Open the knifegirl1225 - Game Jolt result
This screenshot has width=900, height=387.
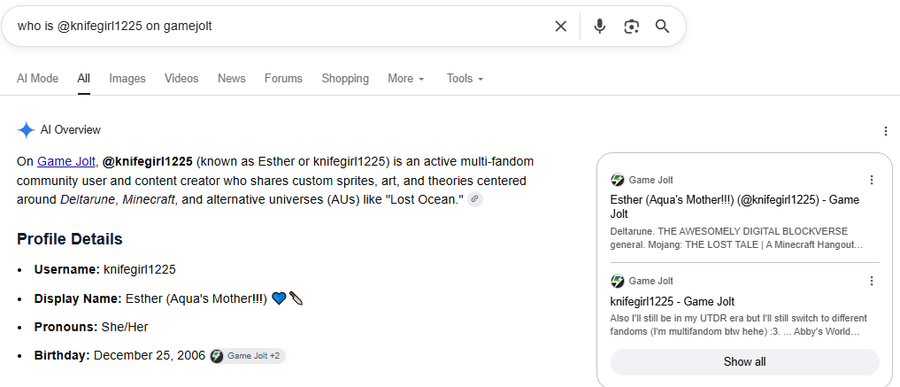click(672, 301)
